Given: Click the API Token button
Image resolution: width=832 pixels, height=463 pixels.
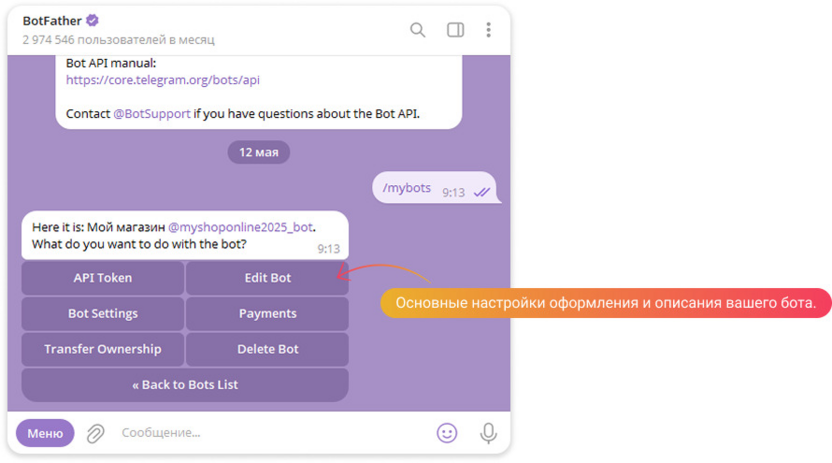Looking at the screenshot, I should (103, 278).
